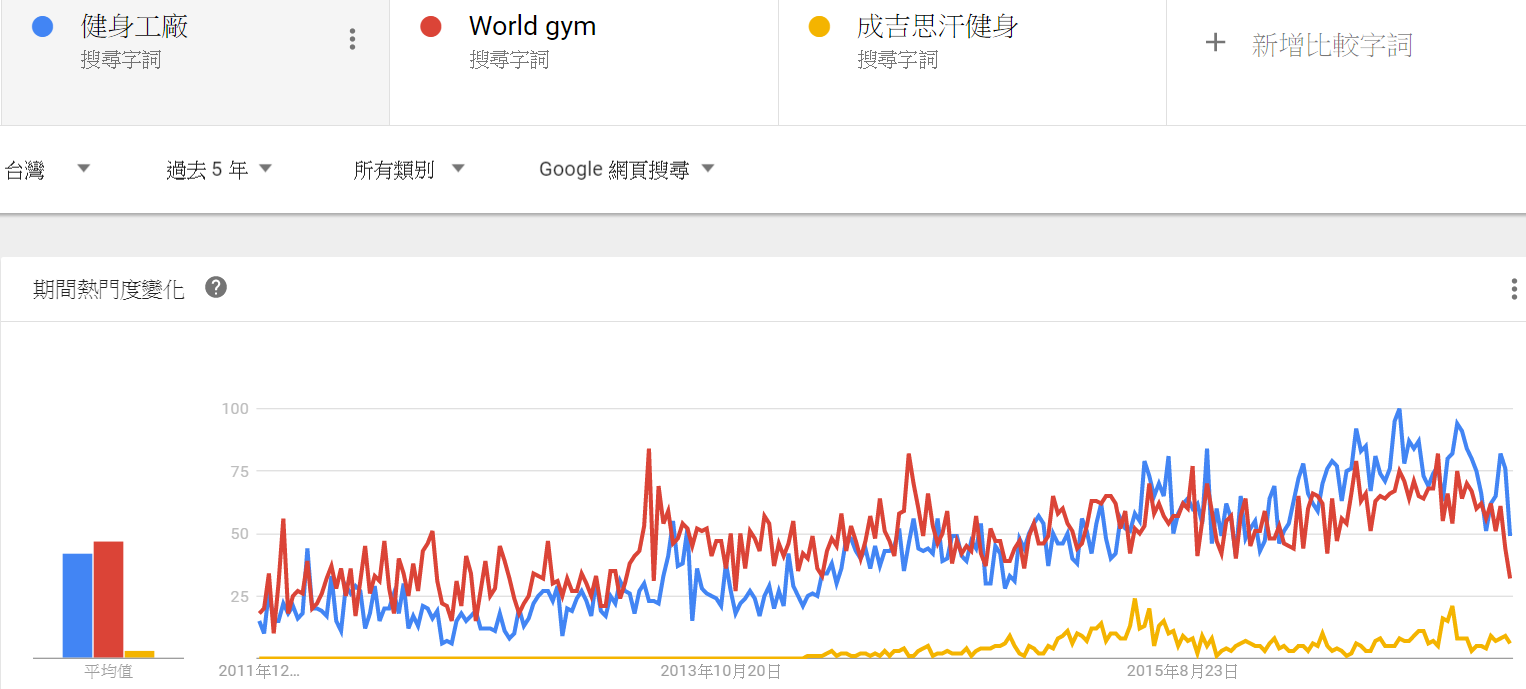This screenshot has width=1526, height=689.
Task: Click the 2015年8月23日 date label
Action: click(x=1183, y=671)
